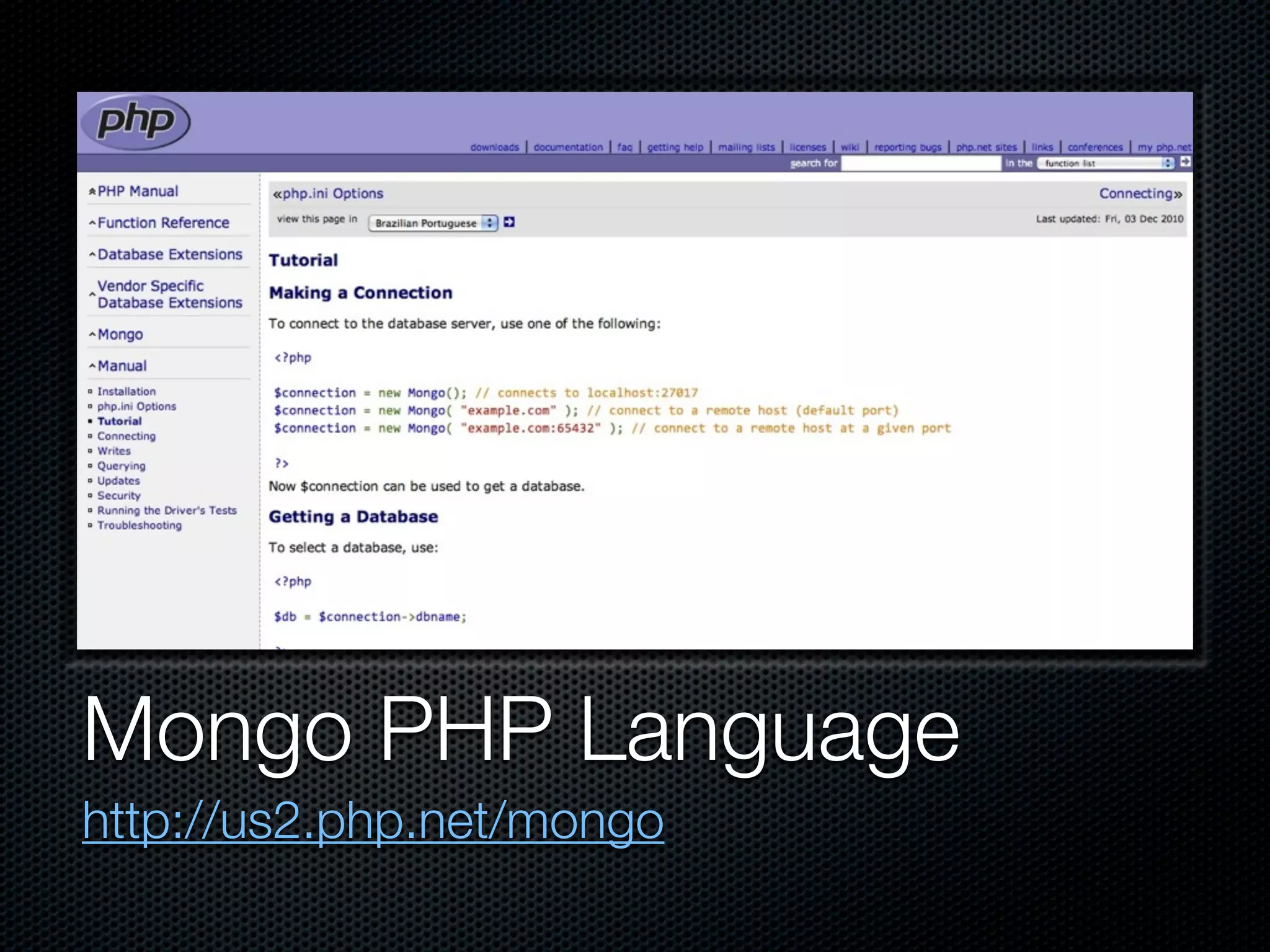Click the Last updated: Fri, 03 Dec 2010 text
The height and width of the screenshot is (952, 1270).
click(1109, 219)
